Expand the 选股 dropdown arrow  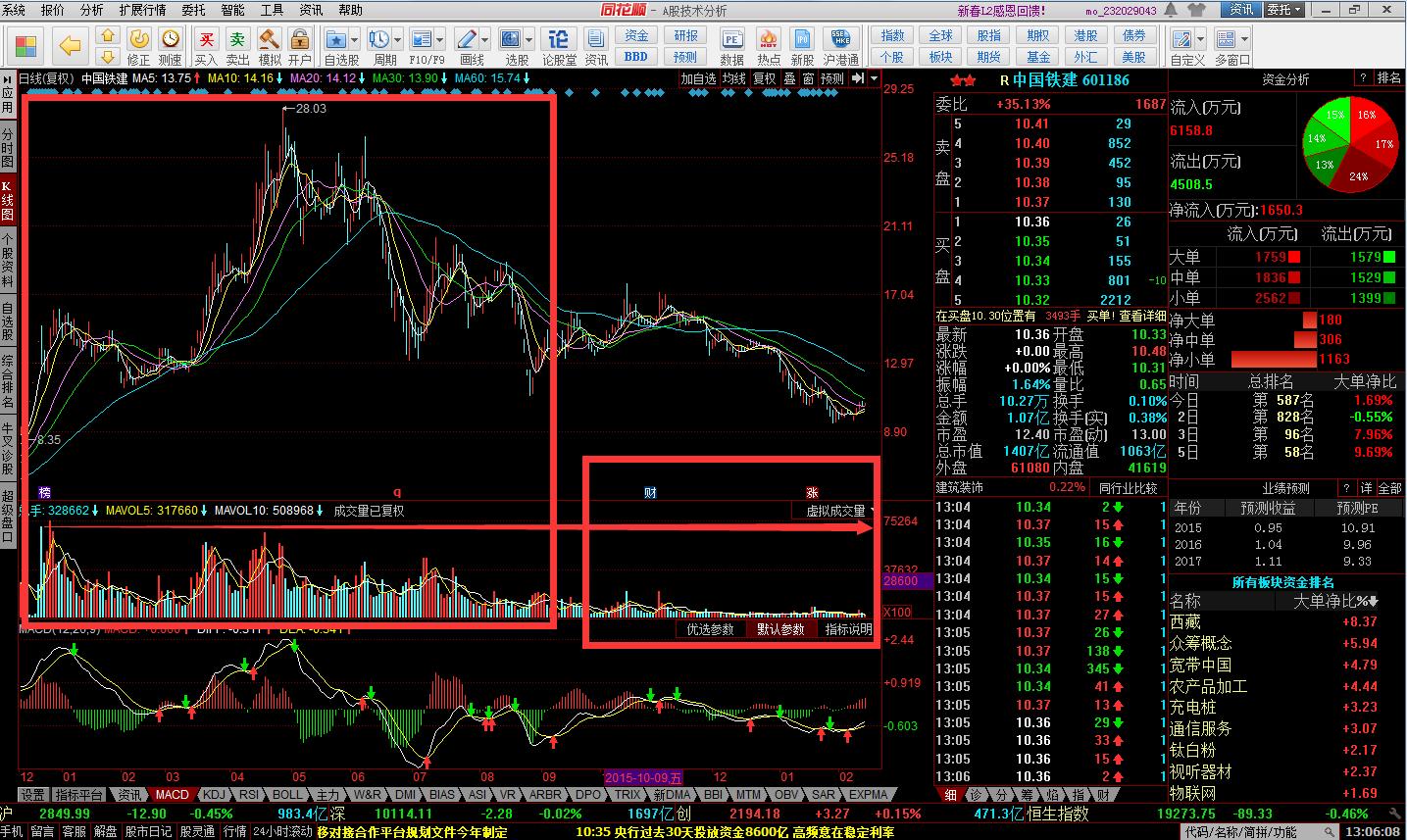tap(528, 39)
